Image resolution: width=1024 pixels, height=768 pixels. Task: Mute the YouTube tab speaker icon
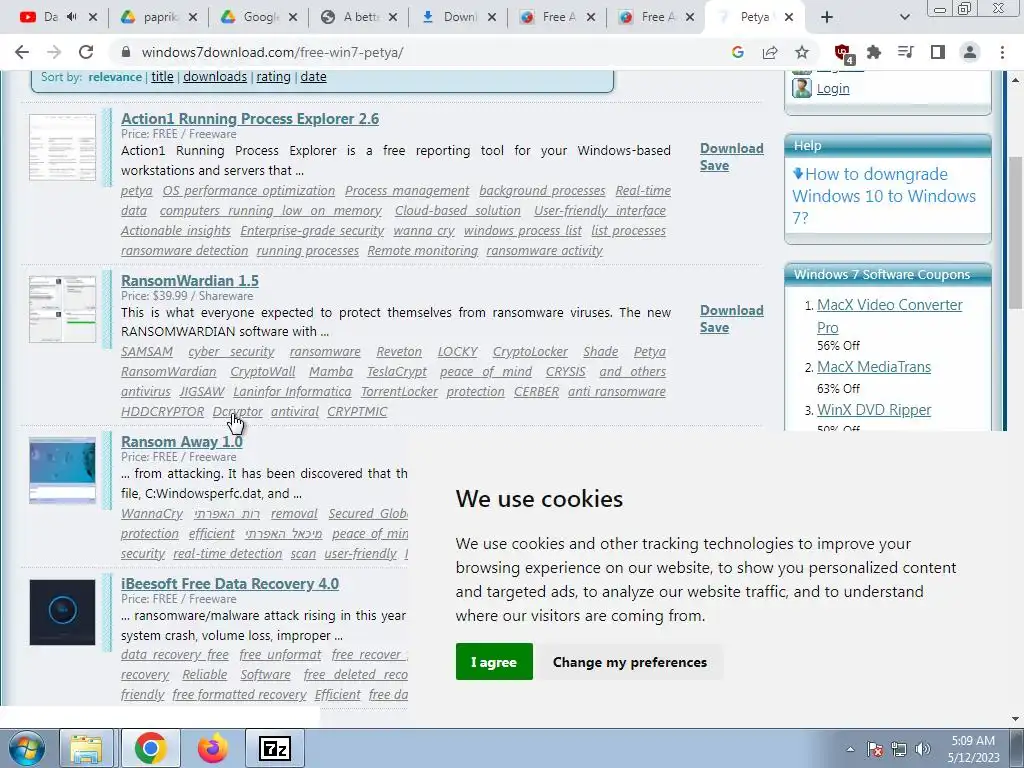point(72,17)
